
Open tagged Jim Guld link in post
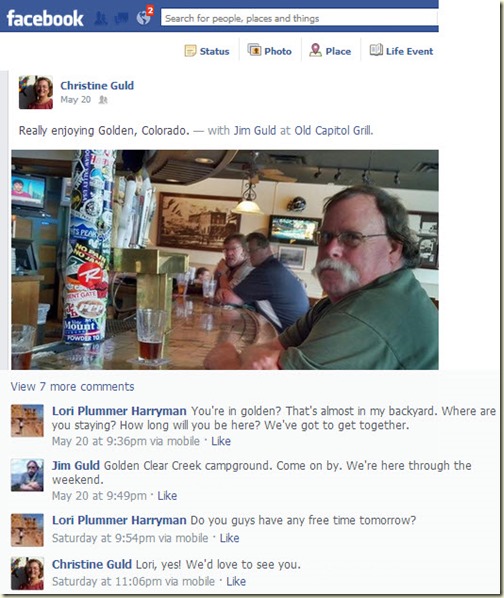255,130
